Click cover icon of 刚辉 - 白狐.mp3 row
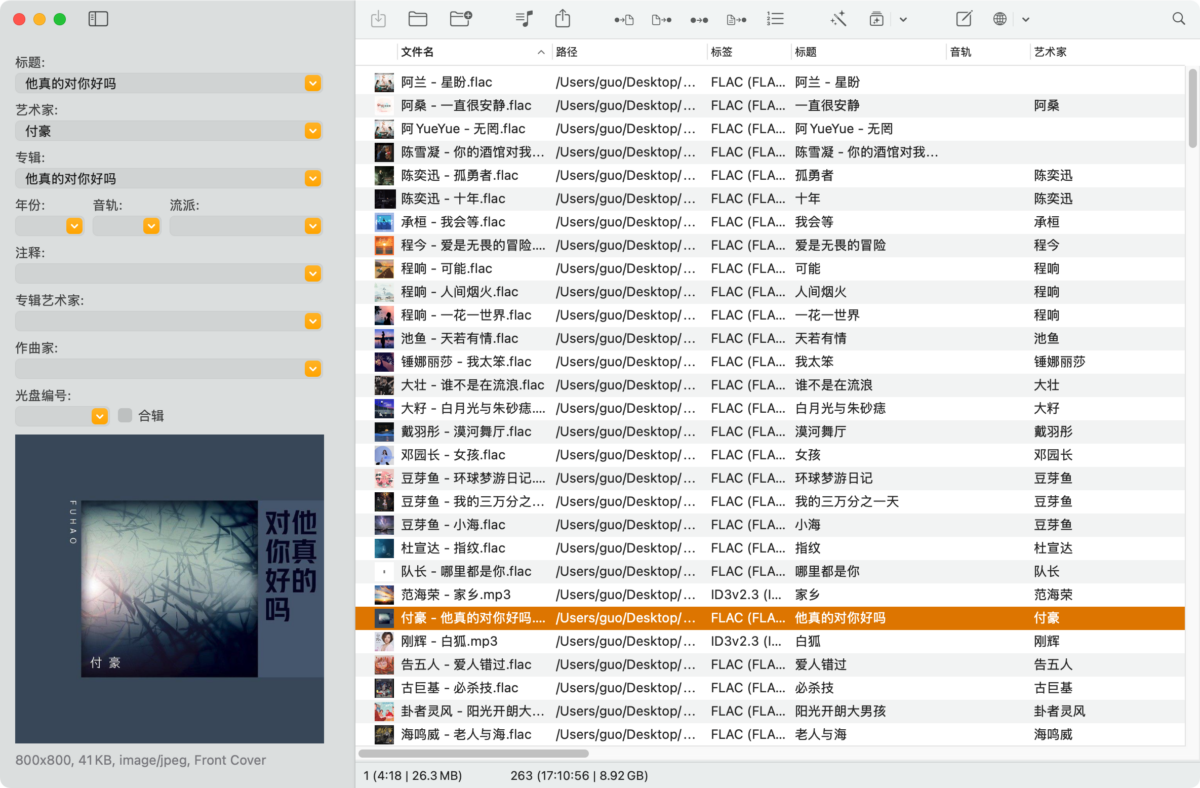The height and width of the screenshot is (788, 1200). pyautogui.click(x=384, y=641)
